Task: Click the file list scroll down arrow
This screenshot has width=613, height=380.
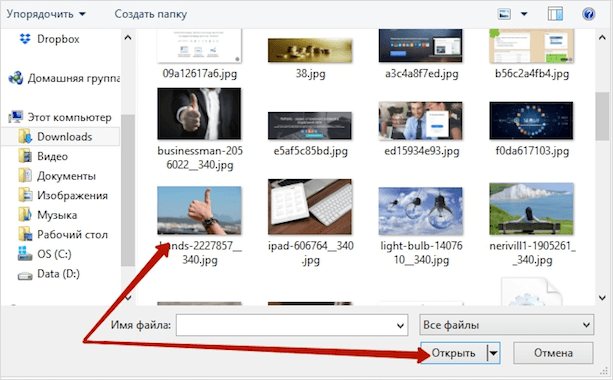Action: pyautogui.click(x=602, y=298)
